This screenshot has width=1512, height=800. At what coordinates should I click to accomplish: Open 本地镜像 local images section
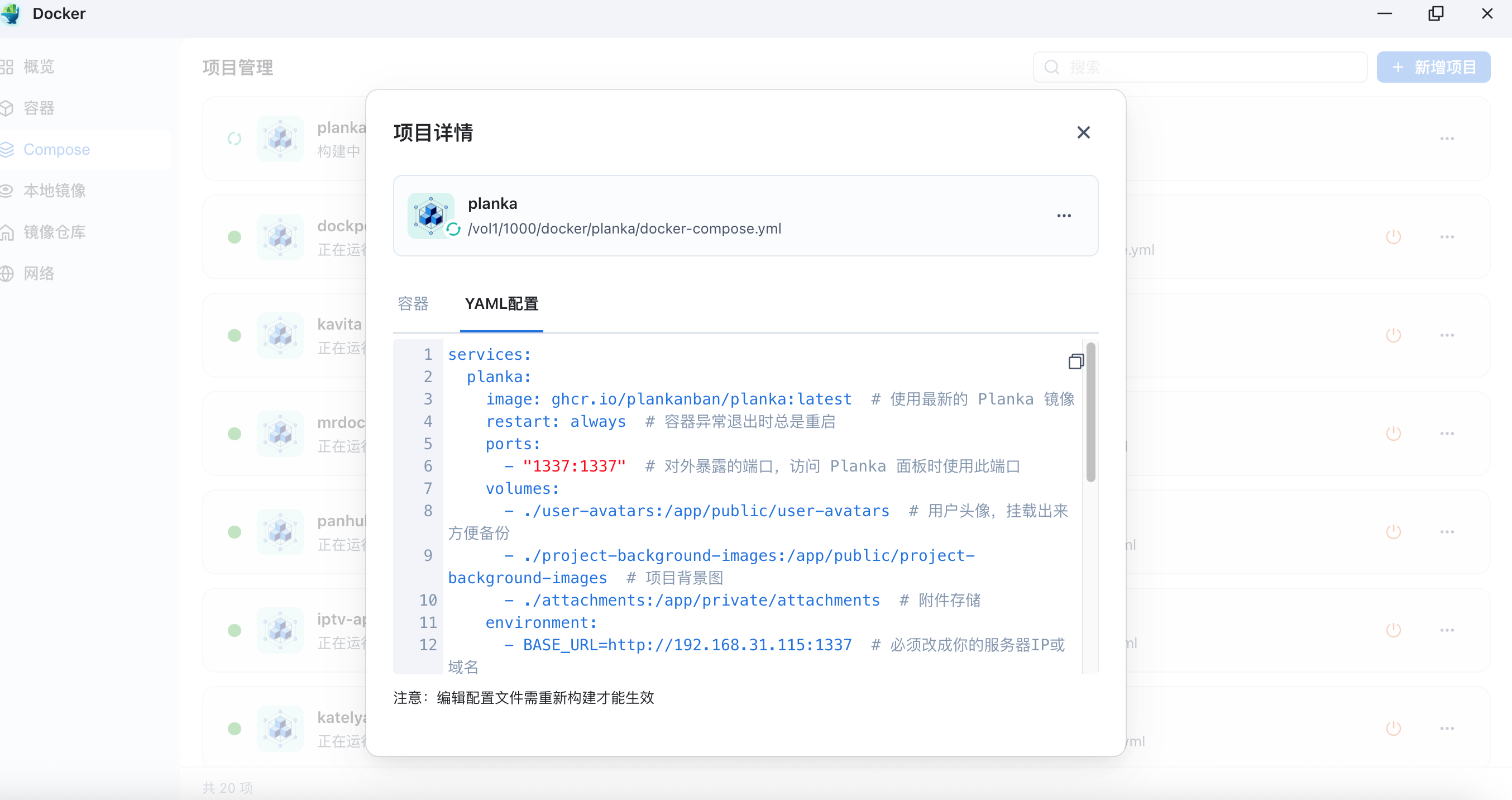(54, 191)
